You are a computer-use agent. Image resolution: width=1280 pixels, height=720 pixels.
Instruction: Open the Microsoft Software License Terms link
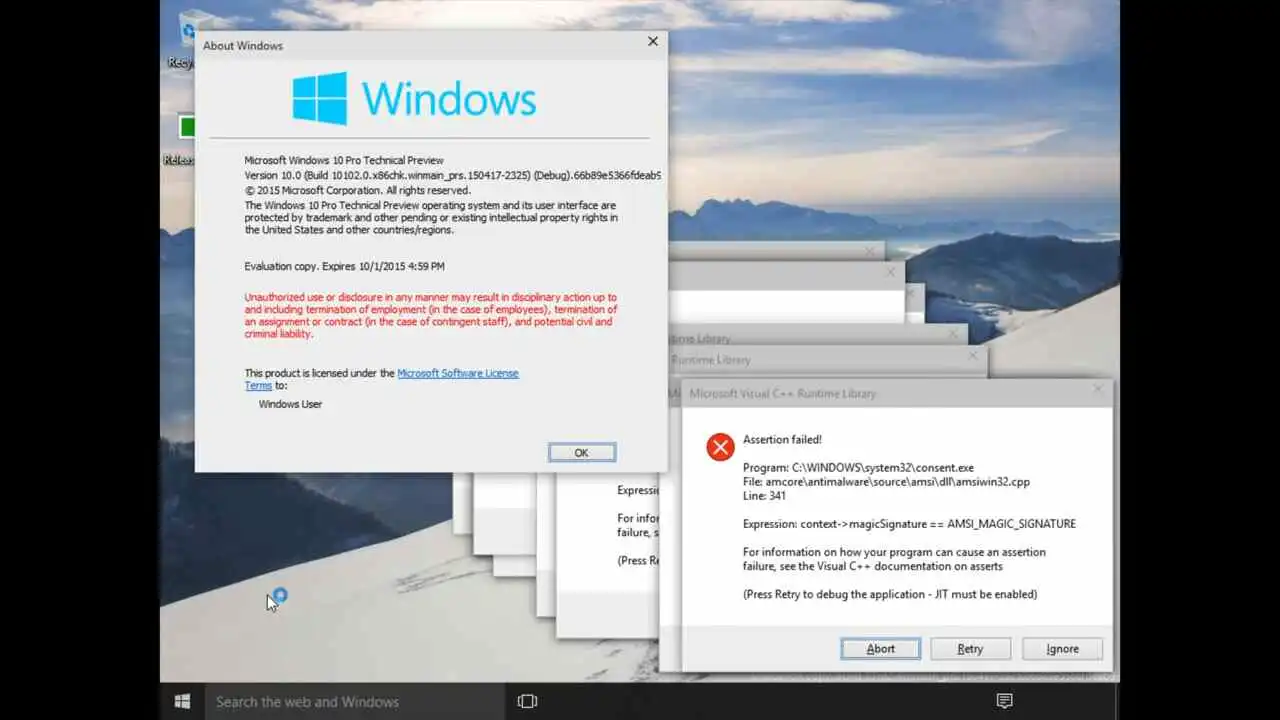tap(457, 373)
